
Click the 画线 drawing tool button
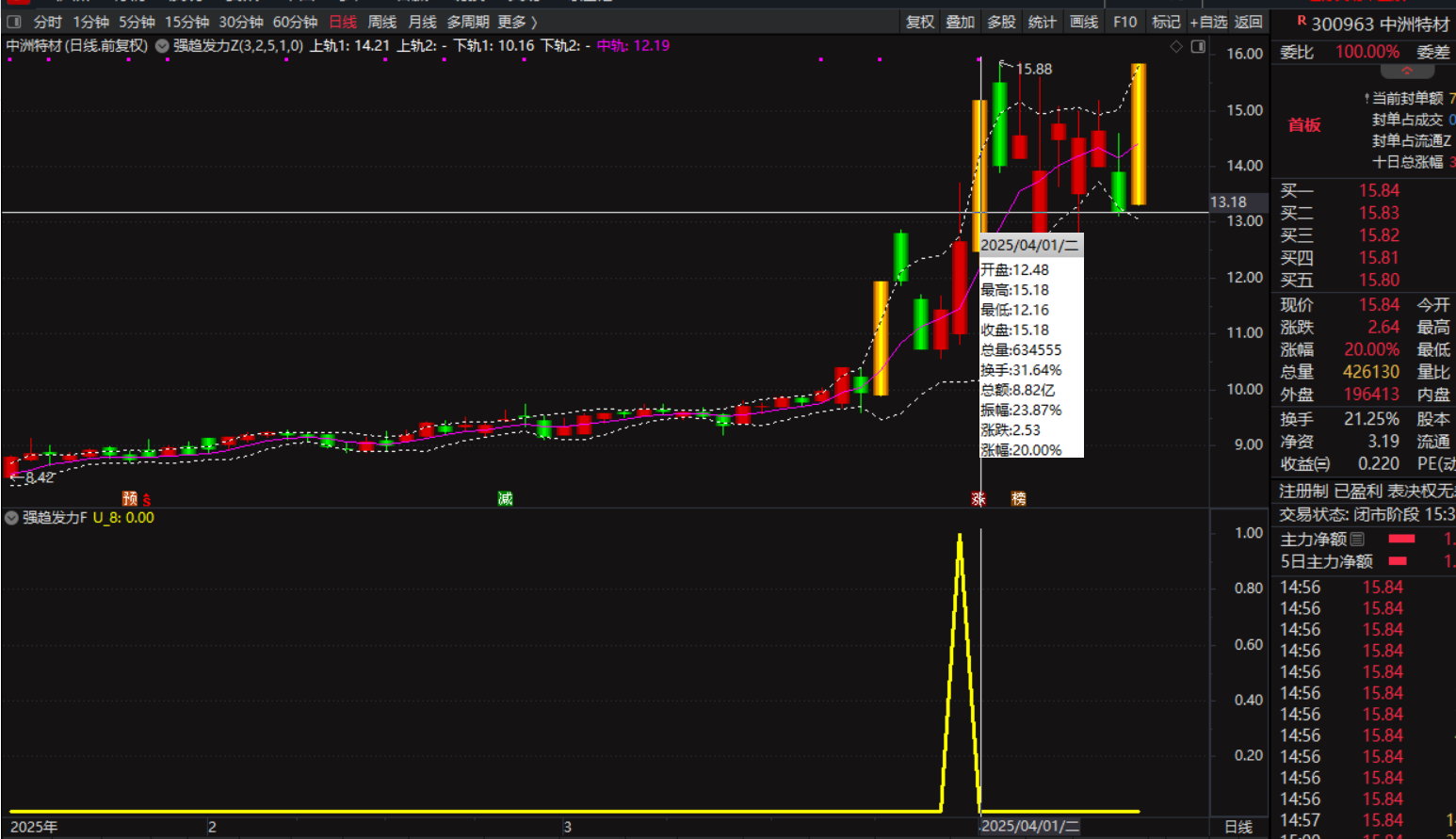pyautogui.click(x=1084, y=22)
